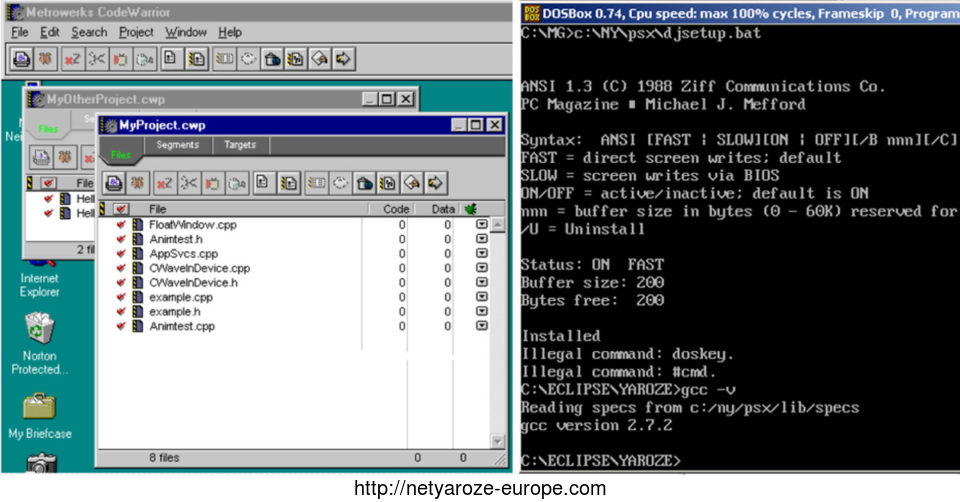Click the dashed circle icon in main CodeWarrior toolbar
960x502 pixels.
click(248, 59)
